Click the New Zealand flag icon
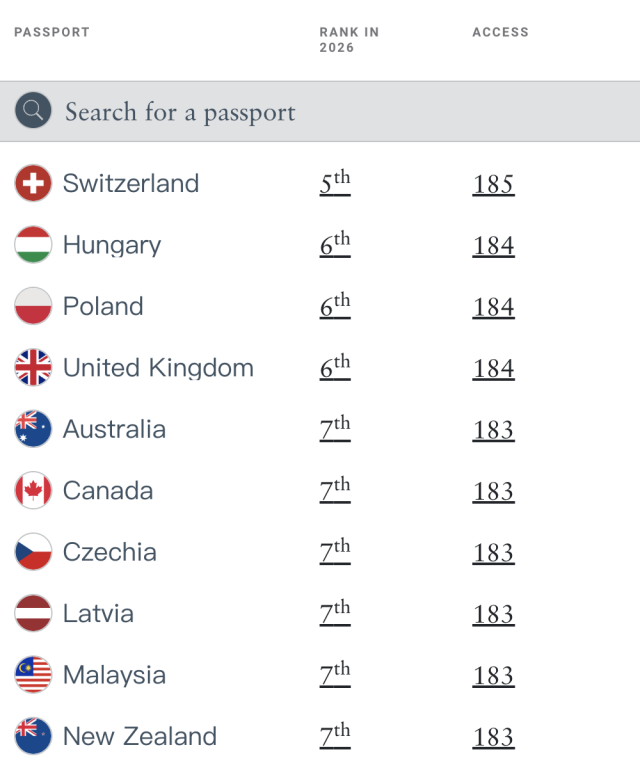Screen dimensions: 640x768 pos(33,736)
